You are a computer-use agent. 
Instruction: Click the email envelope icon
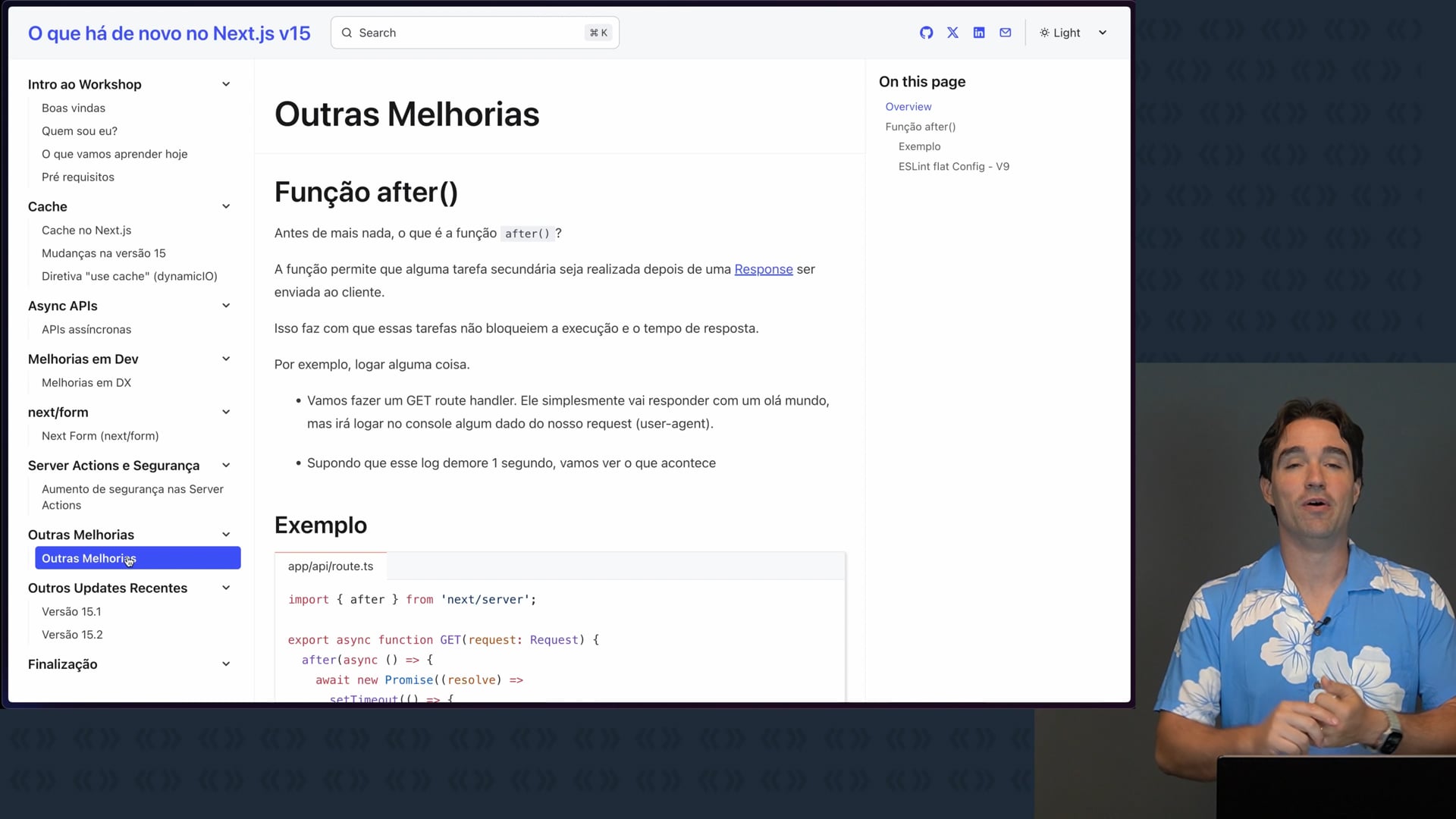[x=1006, y=33]
